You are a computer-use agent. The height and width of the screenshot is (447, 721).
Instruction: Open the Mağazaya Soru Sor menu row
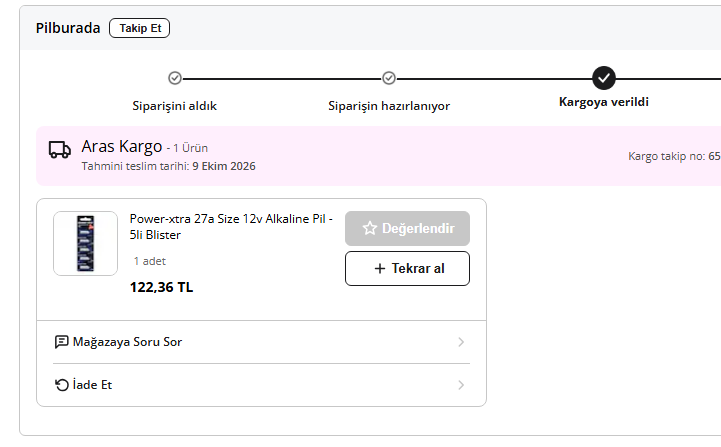point(261,342)
